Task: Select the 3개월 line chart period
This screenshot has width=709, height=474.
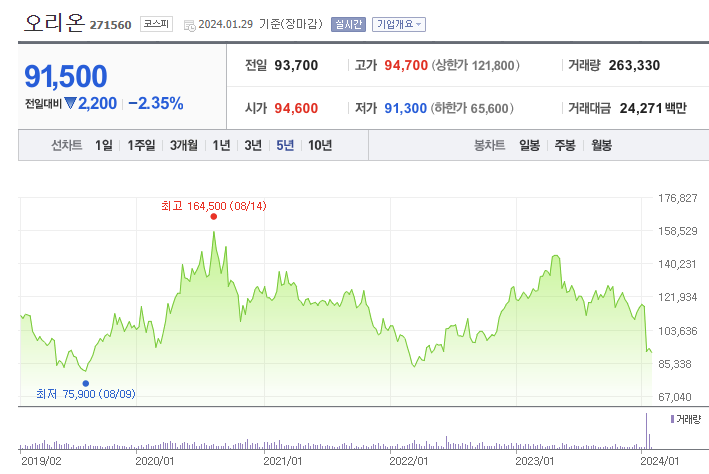Action: tap(184, 145)
